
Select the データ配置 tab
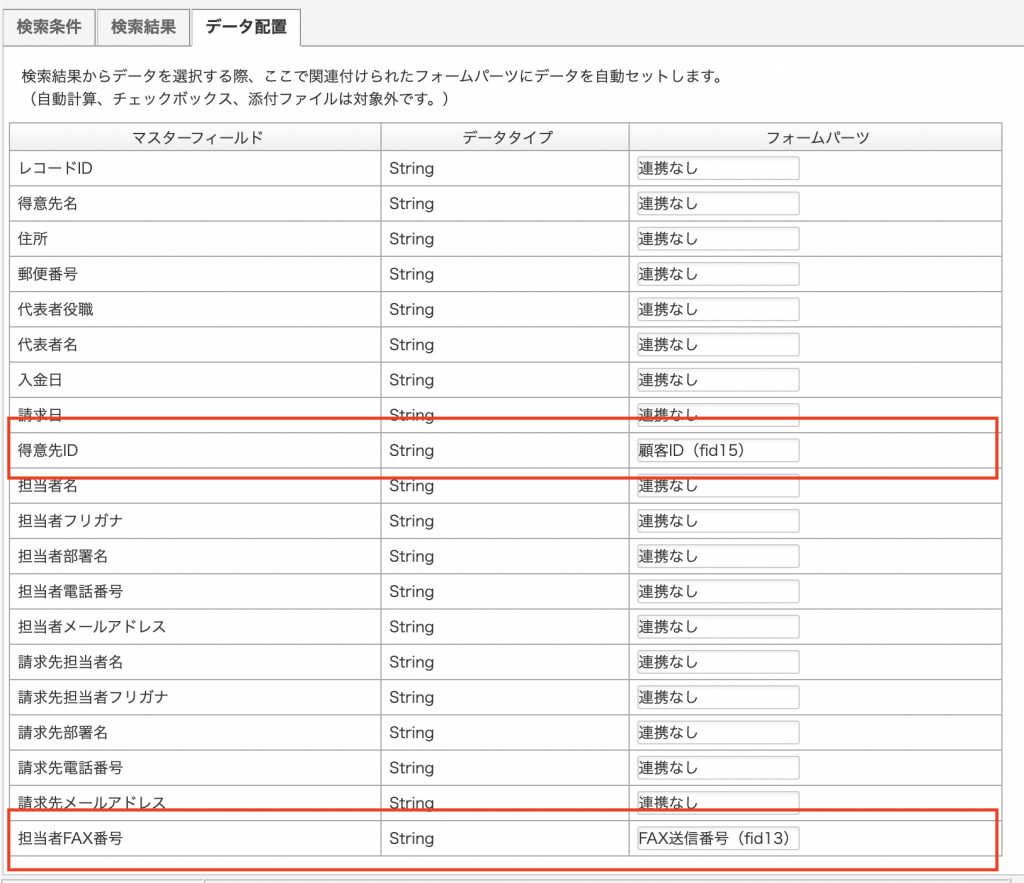point(246,27)
